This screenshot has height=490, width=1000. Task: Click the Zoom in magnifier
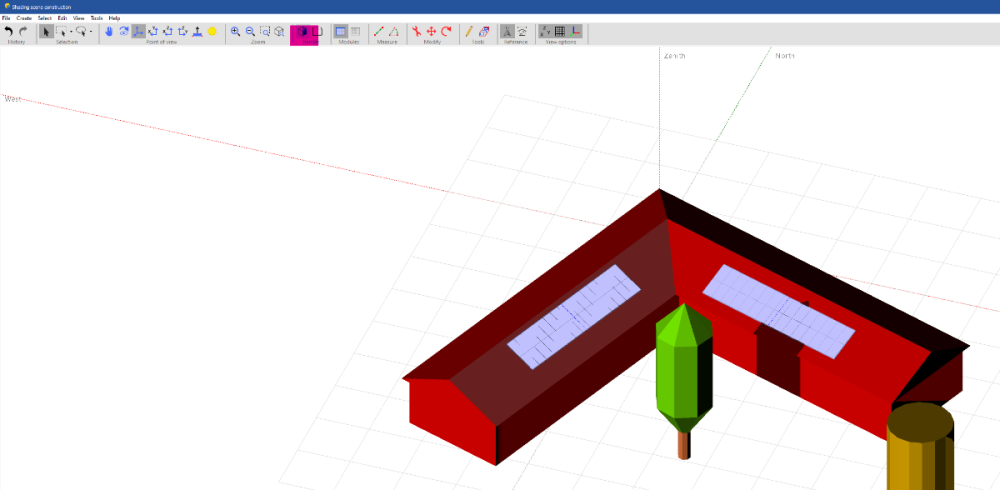pos(236,32)
